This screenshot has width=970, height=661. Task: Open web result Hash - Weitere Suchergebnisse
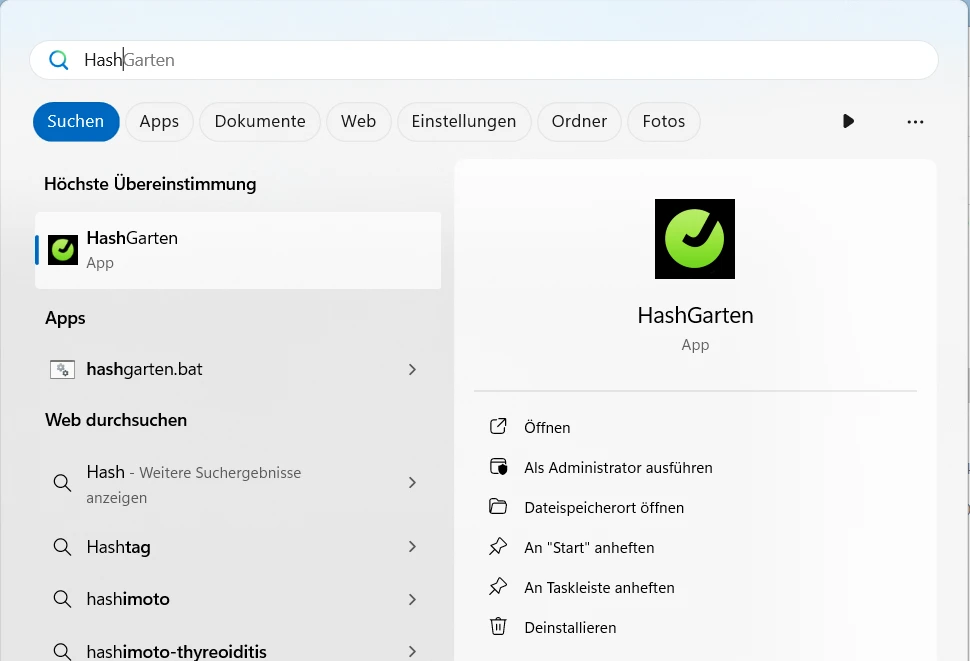tap(238, 483)
